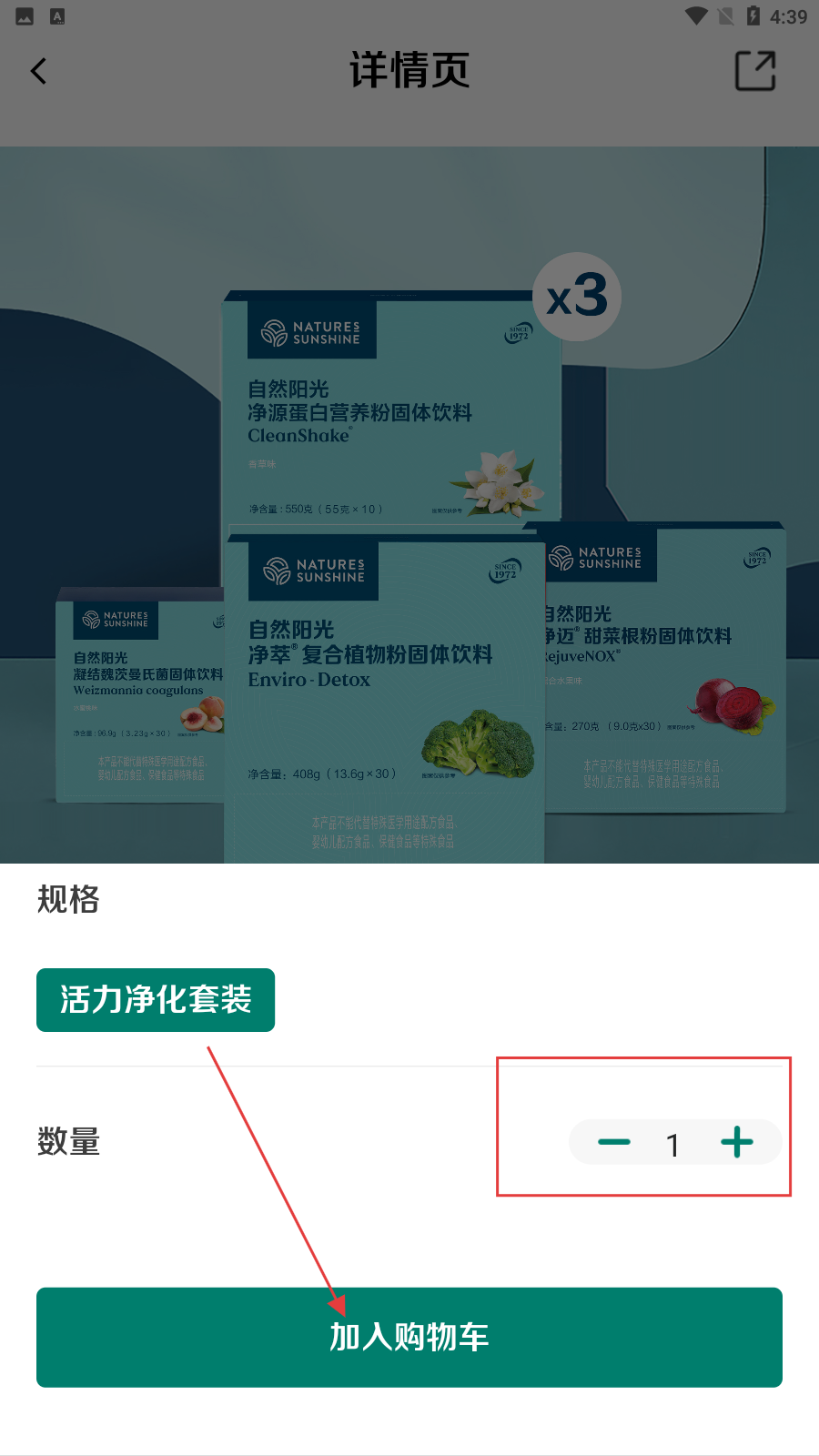Open the battery status icon
819x1456 pixels.
coord(753,16)
